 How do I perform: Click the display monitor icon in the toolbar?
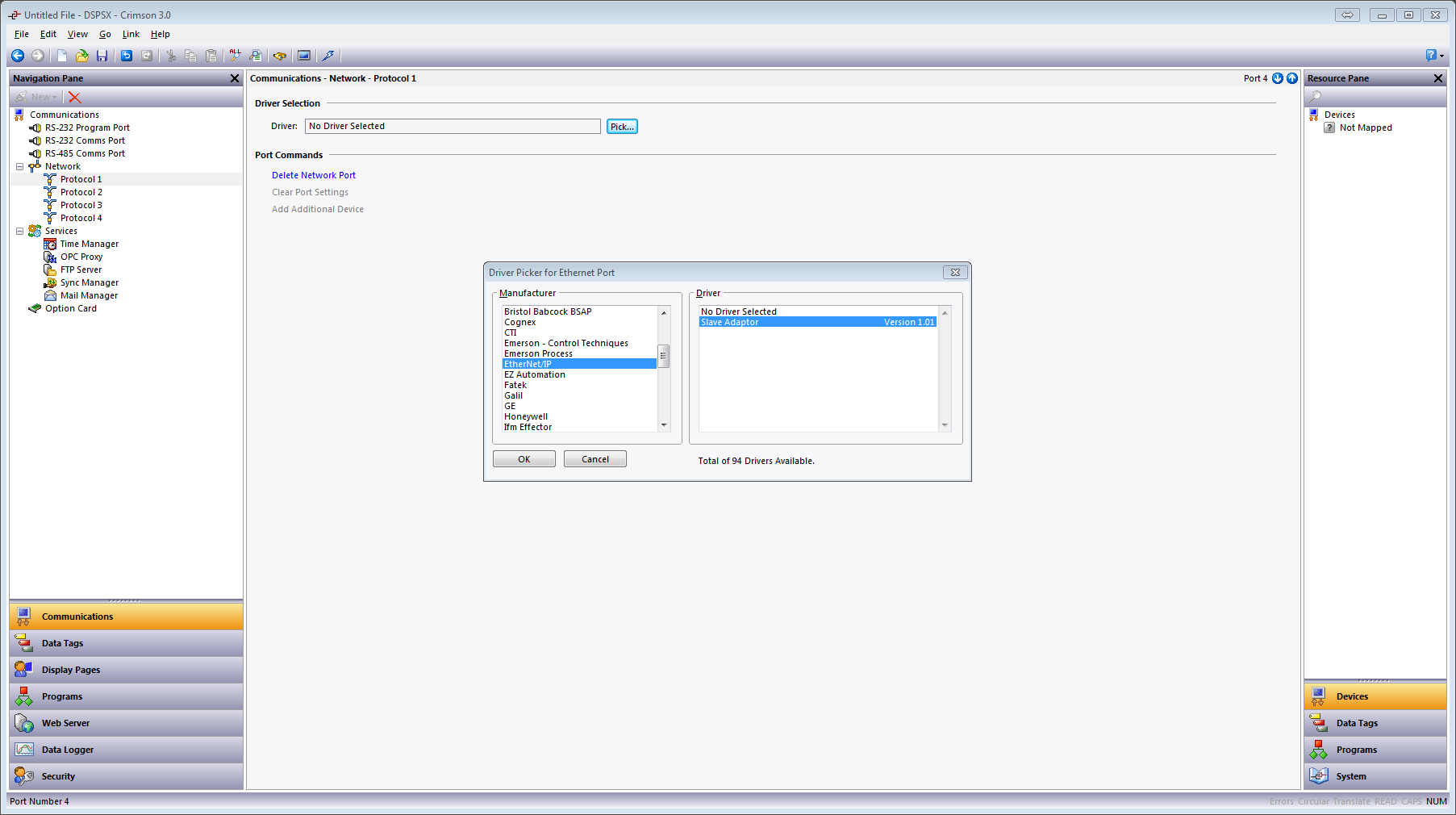[304, 56]
